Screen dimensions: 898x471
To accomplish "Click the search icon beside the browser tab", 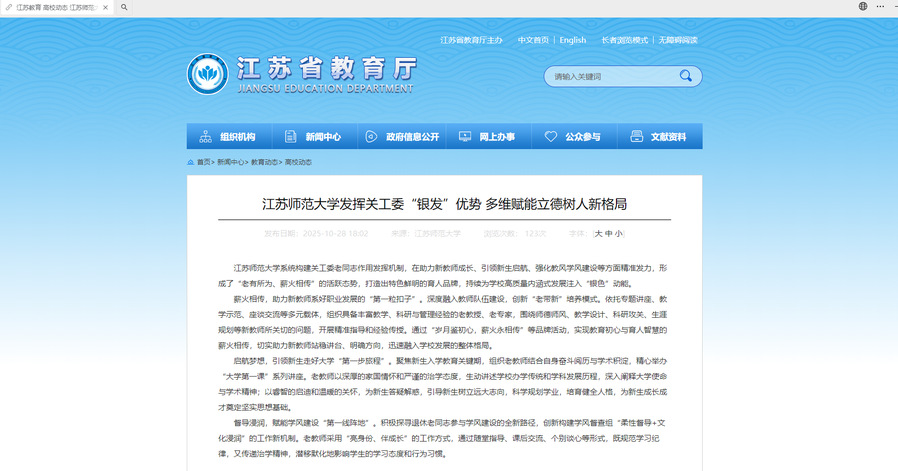I will pos(124,7).
